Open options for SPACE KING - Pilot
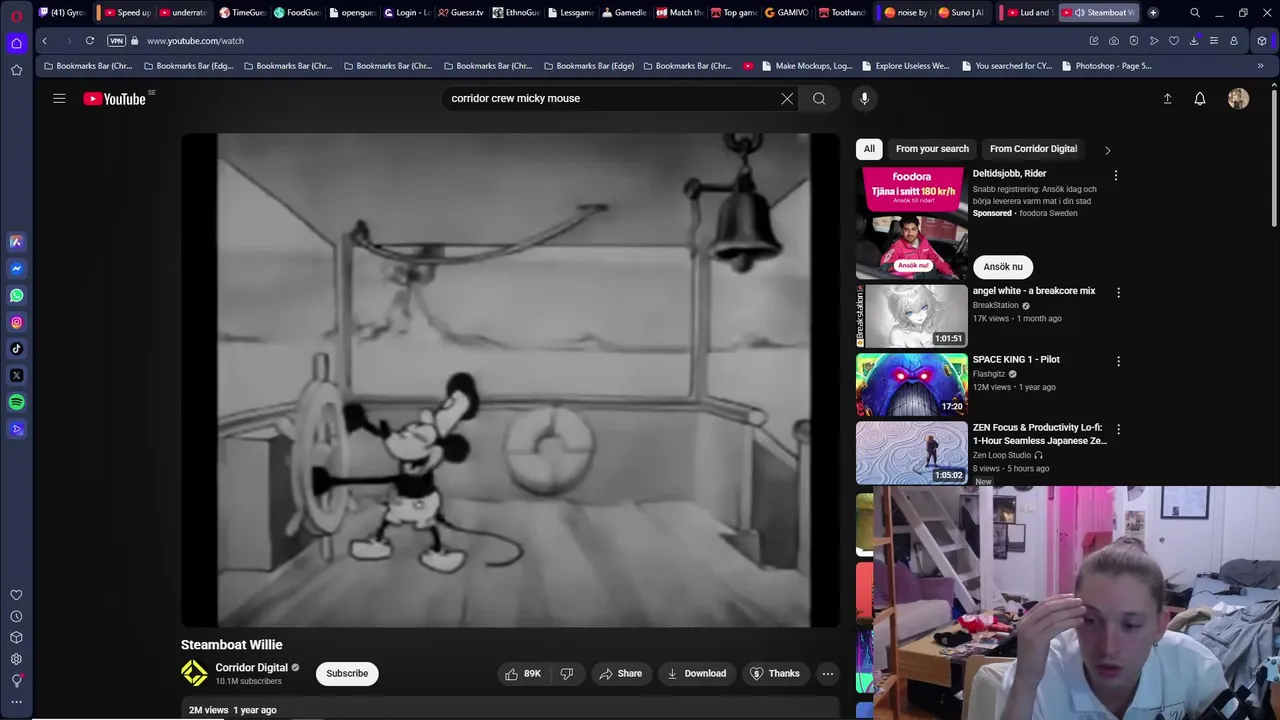Screen dimensions: 1280x720 (x=1118, y=361)
